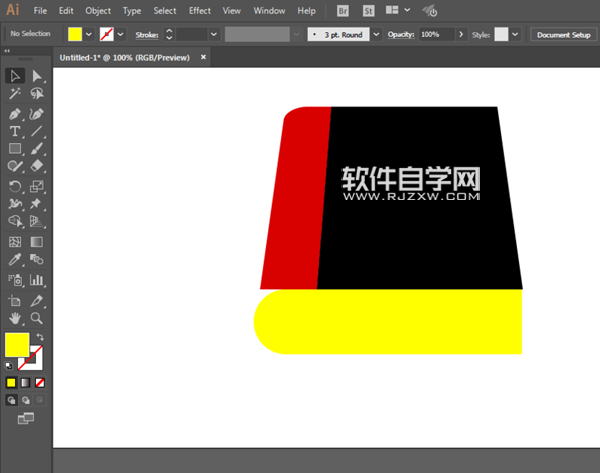This screenshot has width=600, height=473.
Task: Select the Column Graph tool
Action: pos(37,280)
